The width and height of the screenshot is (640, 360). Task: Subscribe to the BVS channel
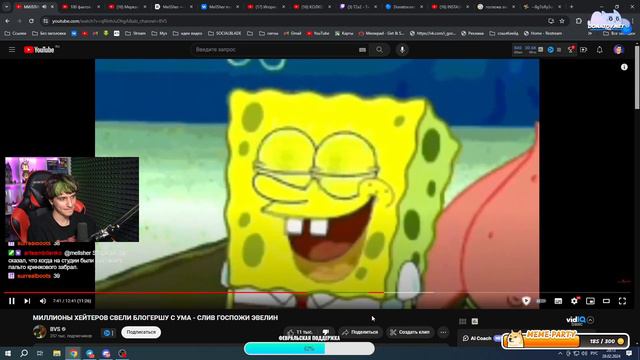click(141, 332)
